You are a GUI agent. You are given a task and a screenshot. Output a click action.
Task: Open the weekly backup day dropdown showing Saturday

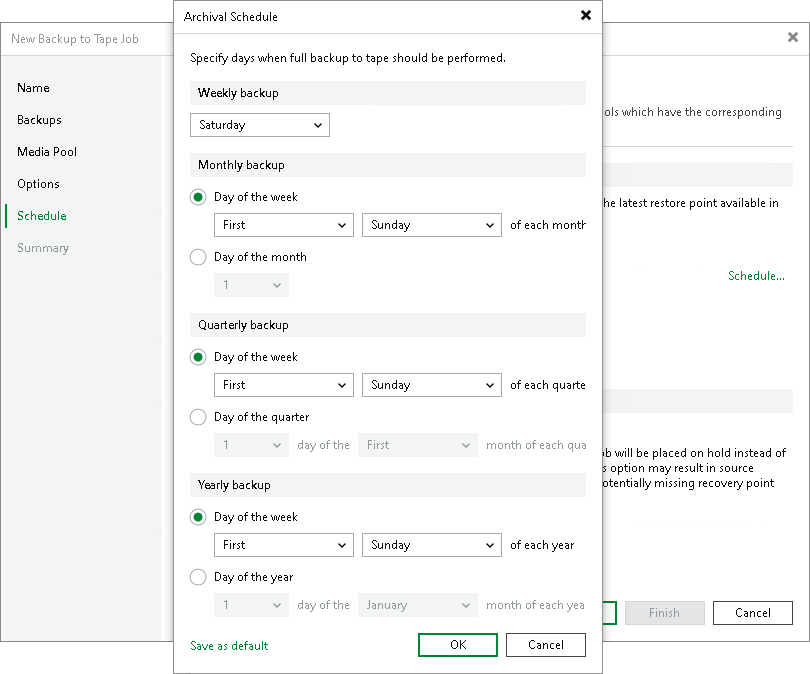click(x=259, y=125)
